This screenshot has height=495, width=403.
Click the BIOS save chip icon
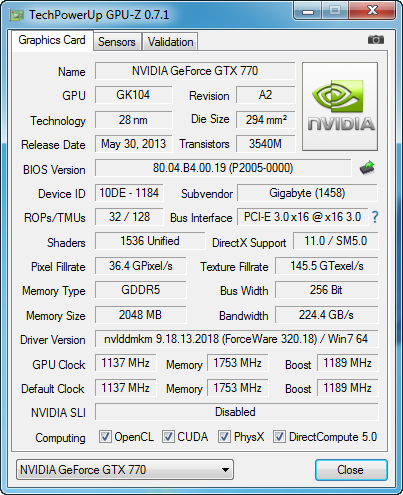coord(367,168)
